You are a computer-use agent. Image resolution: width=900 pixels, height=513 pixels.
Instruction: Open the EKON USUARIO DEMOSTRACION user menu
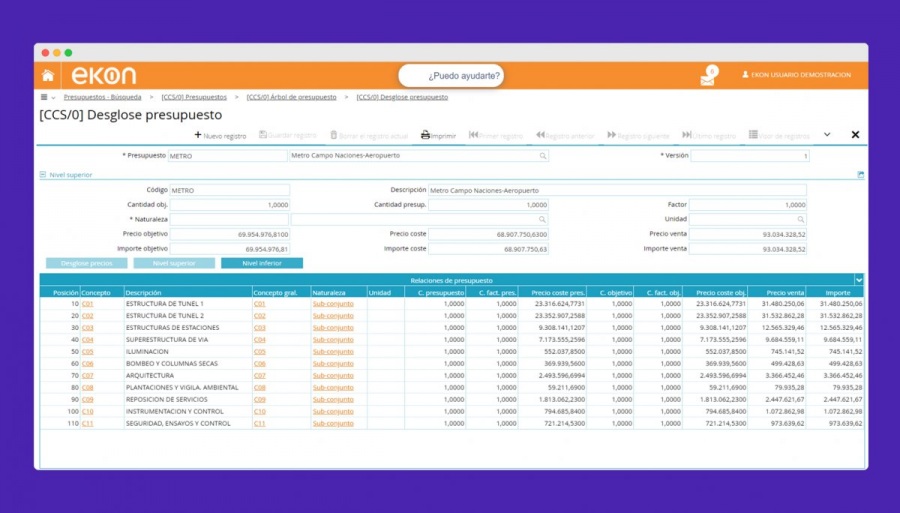point(796,75)
